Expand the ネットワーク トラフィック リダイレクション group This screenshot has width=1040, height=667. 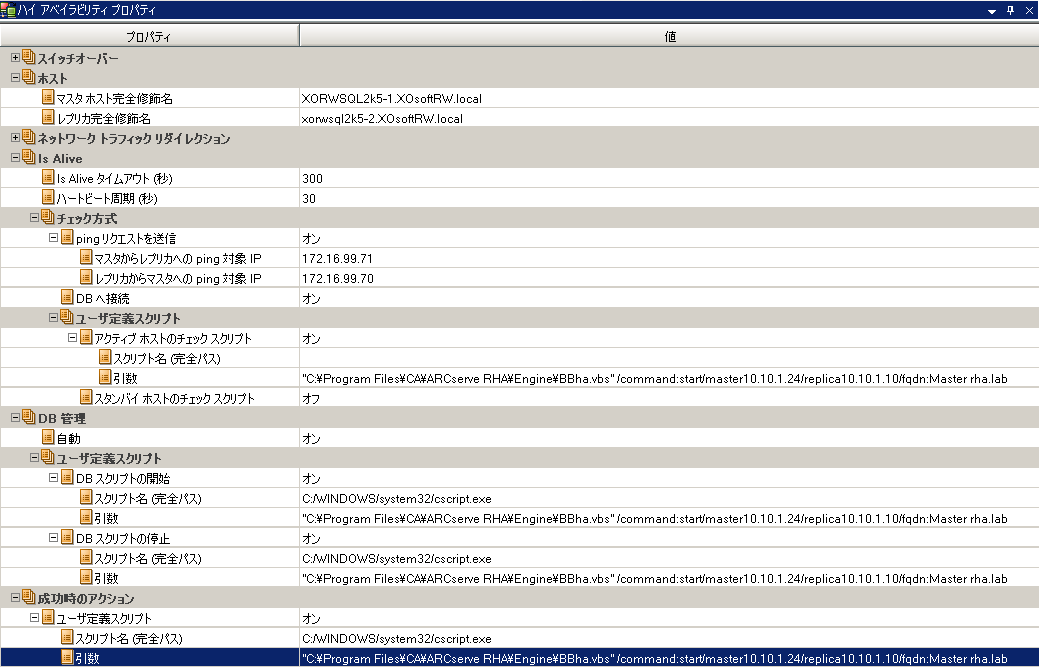(15, 137)
